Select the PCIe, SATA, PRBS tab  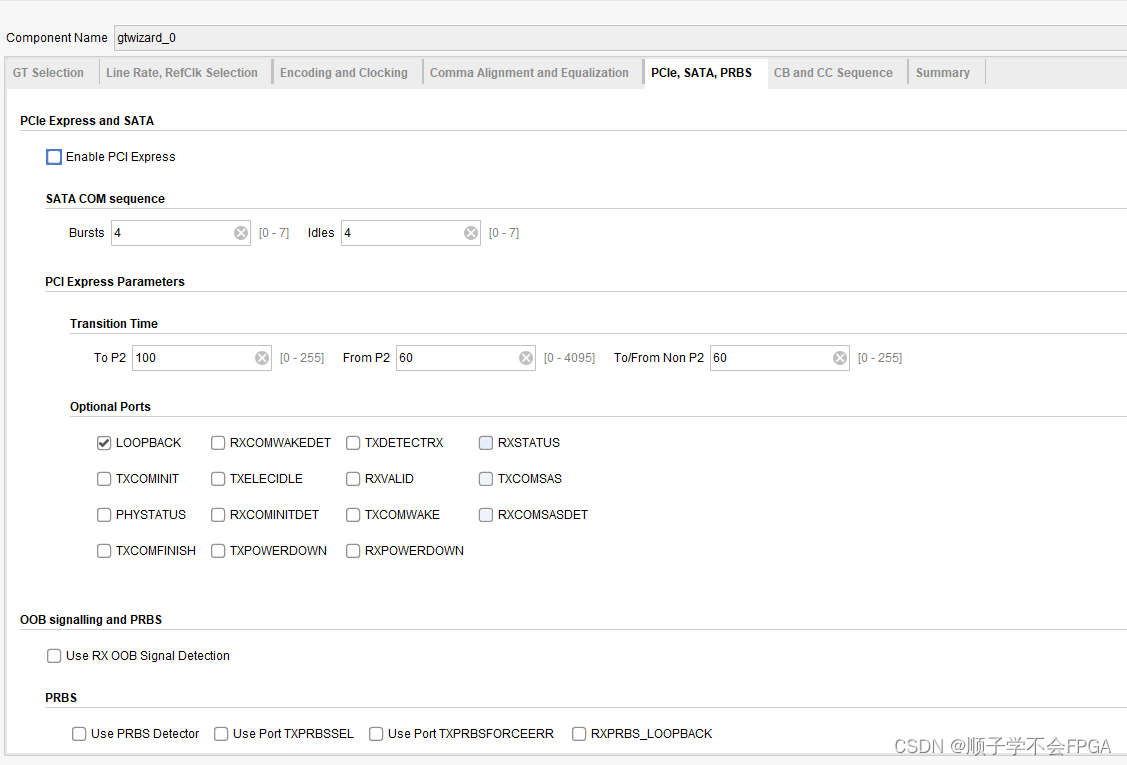(702, 73)
